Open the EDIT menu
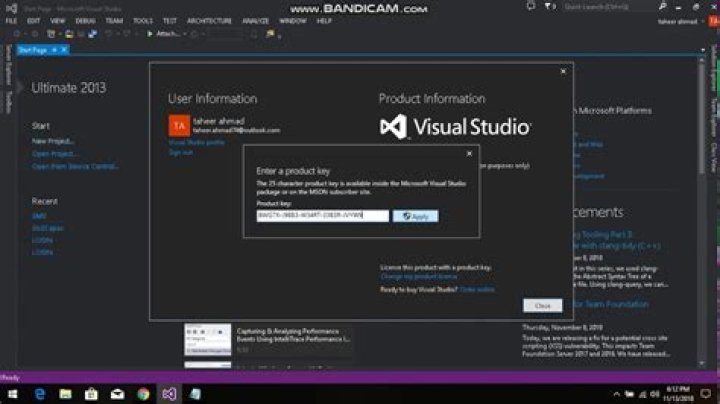Image resolution: width=720 pixels, height=404 pixels. click(x=33, y=21)
